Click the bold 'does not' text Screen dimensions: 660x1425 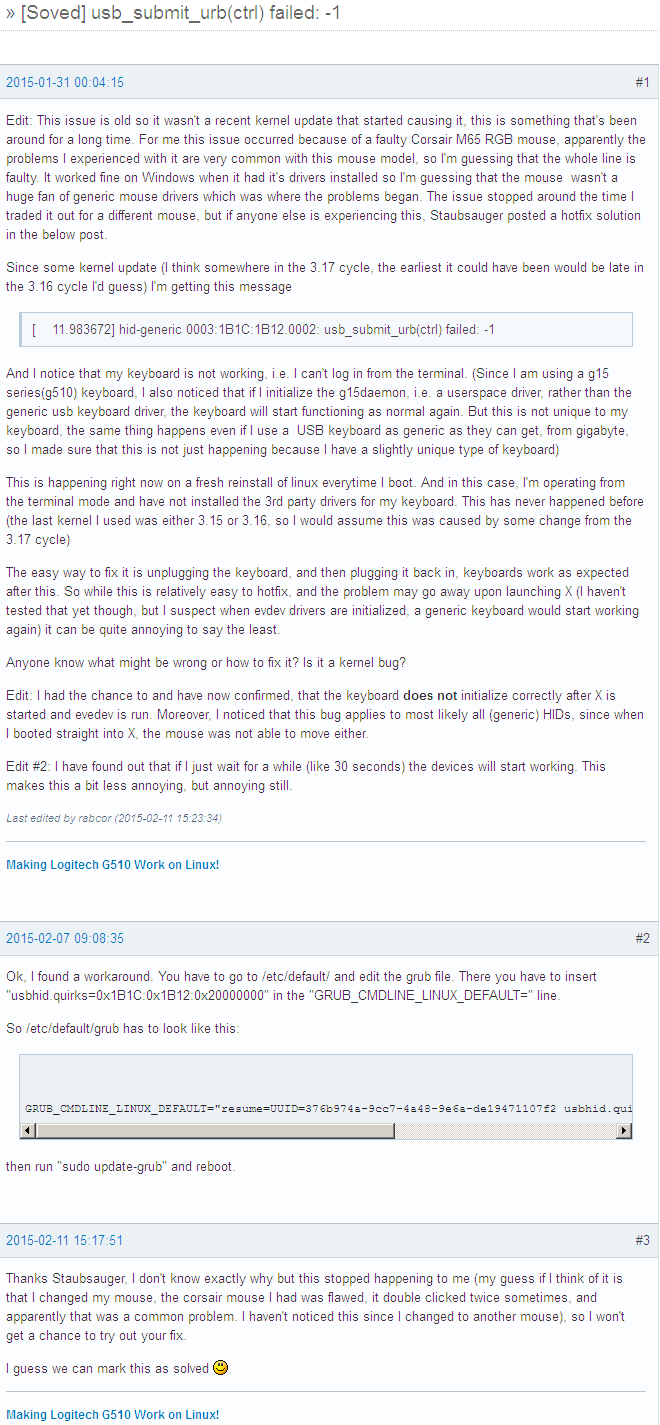(430, 696)
